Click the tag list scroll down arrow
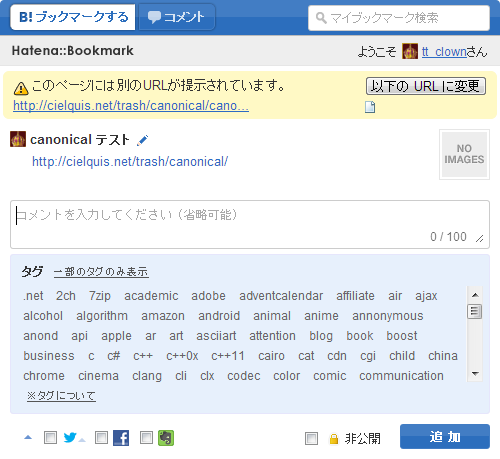Screen dimensions: 500x459 click(475, 373)
